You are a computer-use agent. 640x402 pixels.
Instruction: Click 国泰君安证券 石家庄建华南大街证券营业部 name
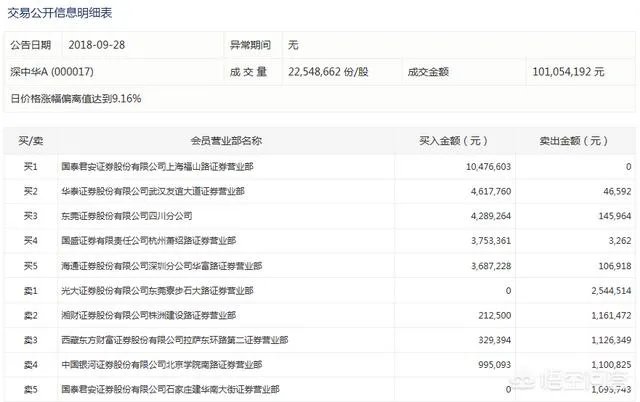[x=170, y=389]
